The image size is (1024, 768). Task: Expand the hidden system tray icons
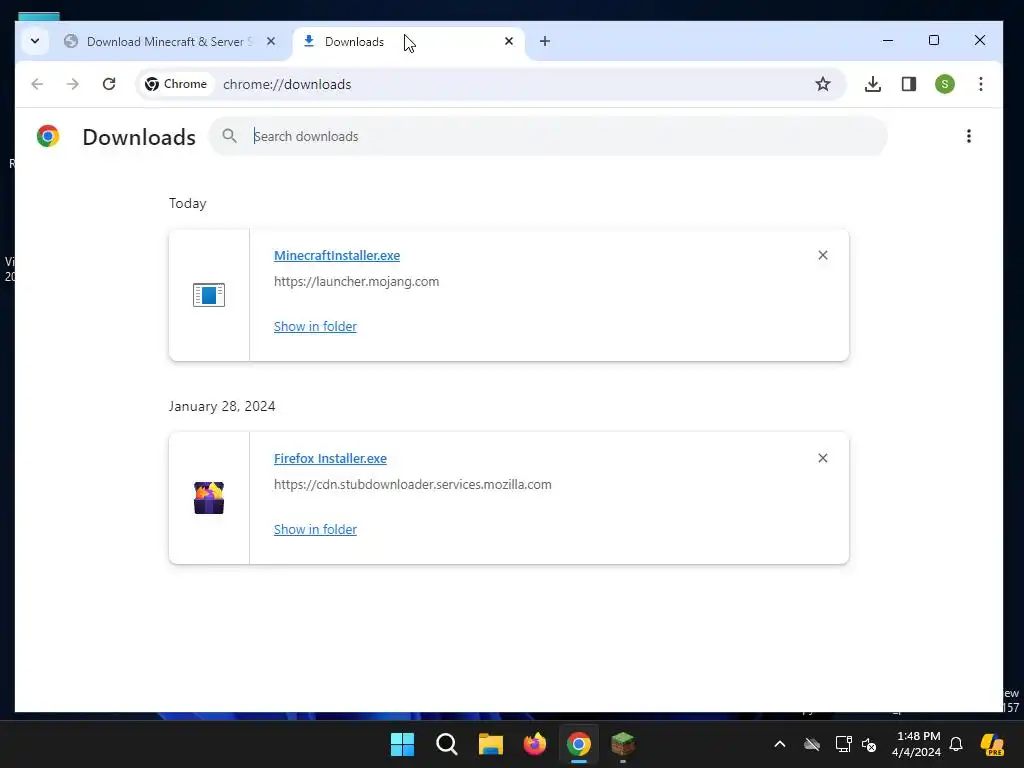[780, 744]
